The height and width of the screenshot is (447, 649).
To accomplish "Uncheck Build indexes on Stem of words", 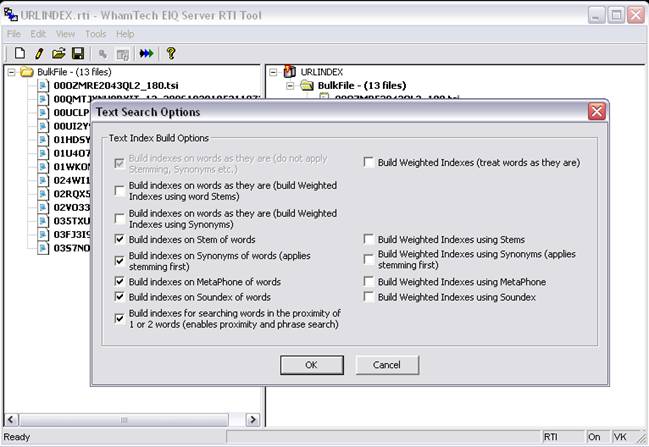I will tap(120, 240).
